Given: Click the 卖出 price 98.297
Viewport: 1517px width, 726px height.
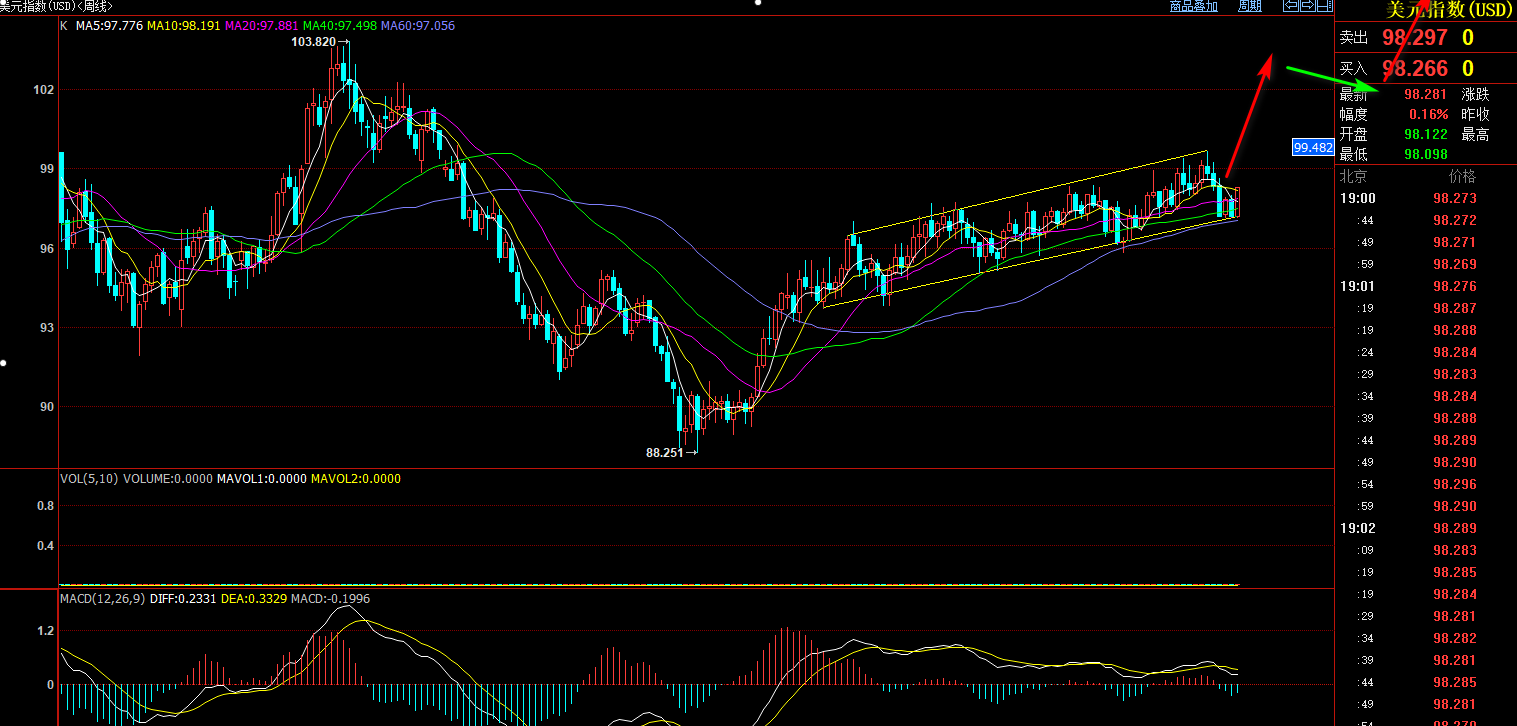Looking at the screenshot, I should pos(1415,38).
